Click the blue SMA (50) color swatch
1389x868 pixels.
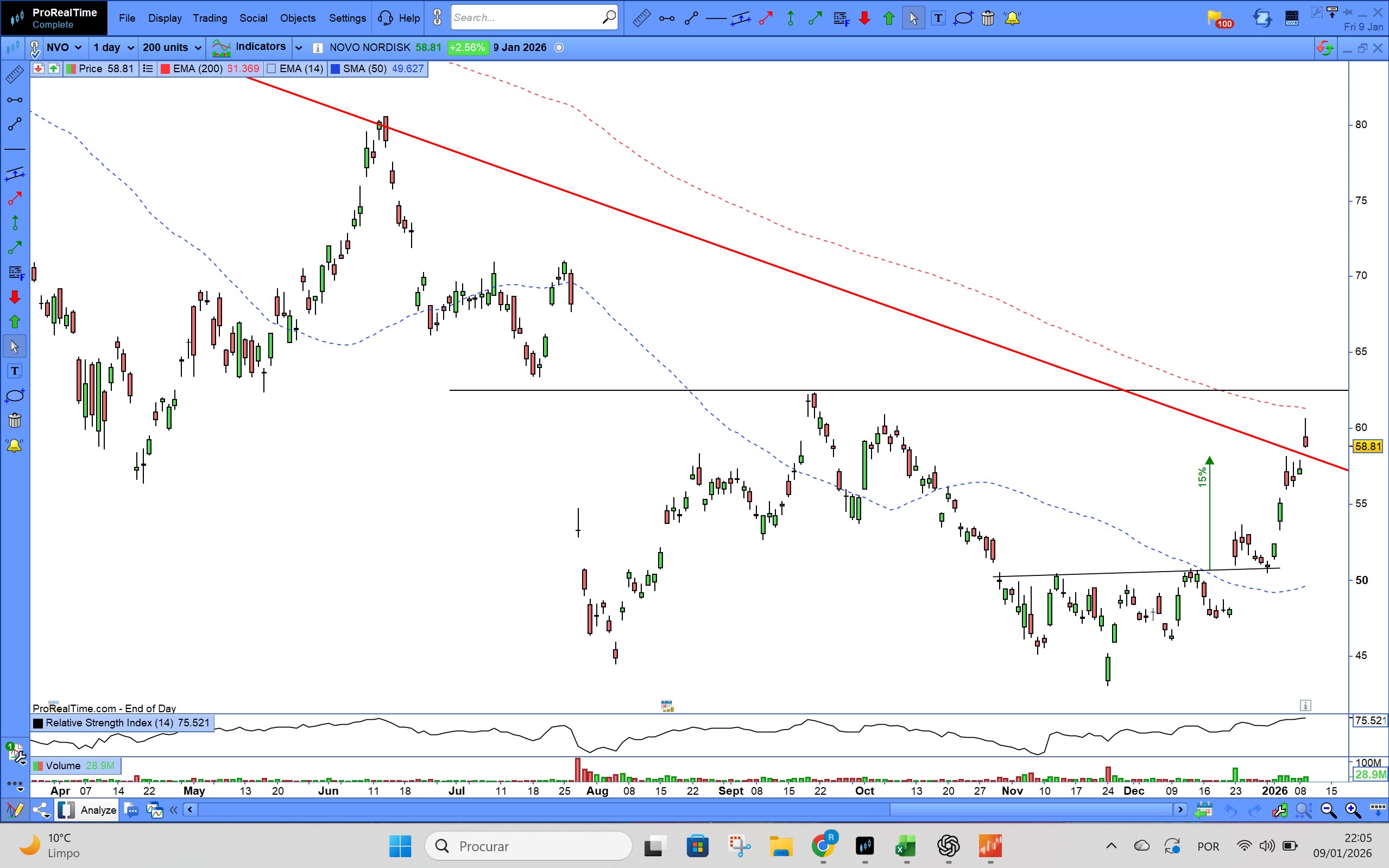tap(336, 69)
